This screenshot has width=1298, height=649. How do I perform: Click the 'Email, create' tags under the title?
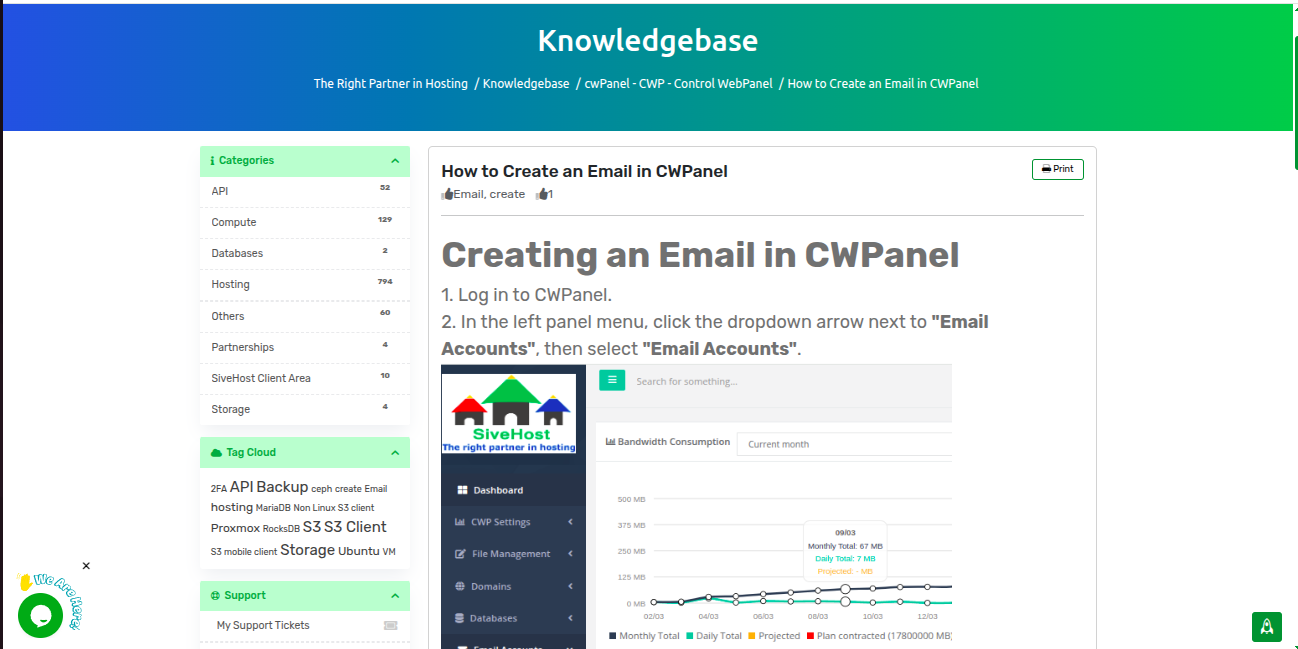click(489, 194)
